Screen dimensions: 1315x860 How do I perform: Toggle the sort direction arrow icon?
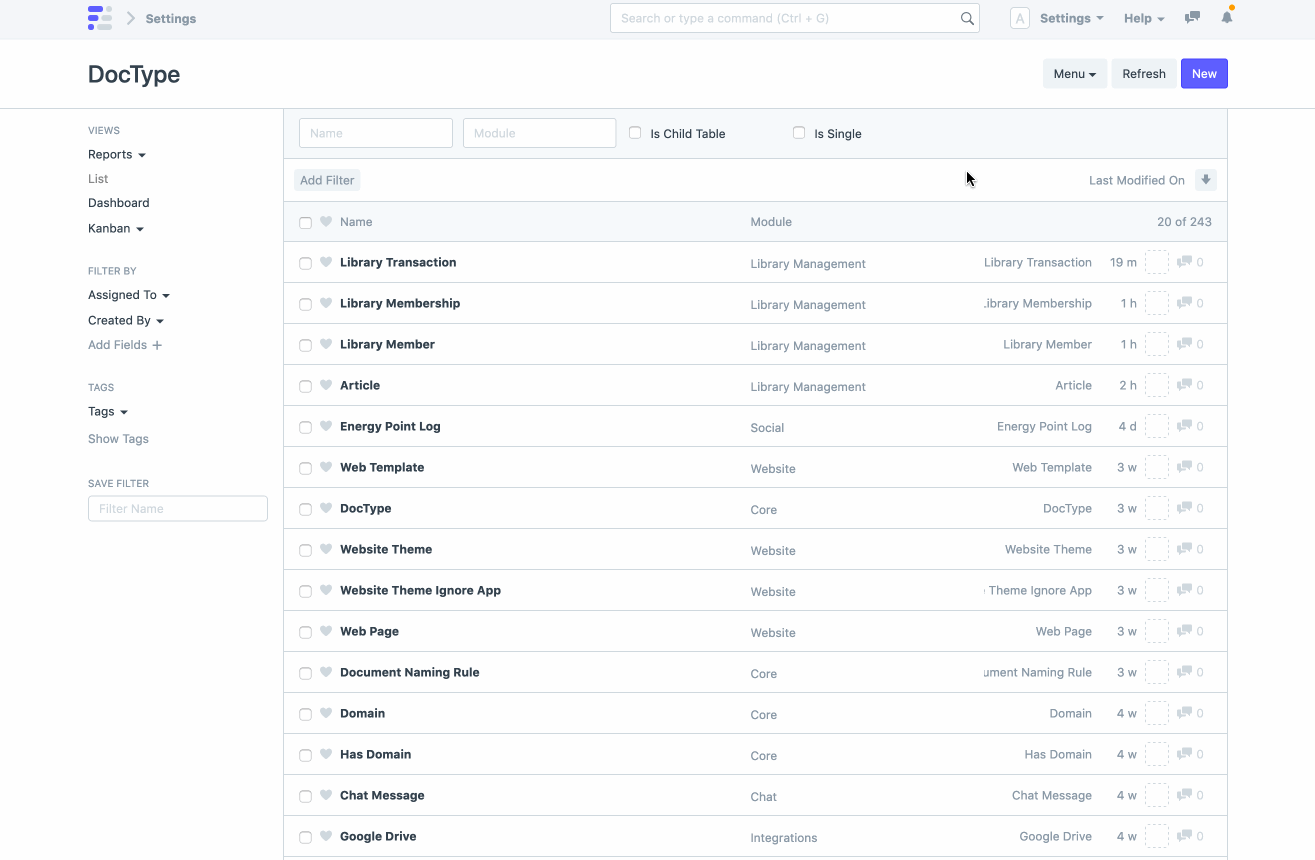[1205, 179]
